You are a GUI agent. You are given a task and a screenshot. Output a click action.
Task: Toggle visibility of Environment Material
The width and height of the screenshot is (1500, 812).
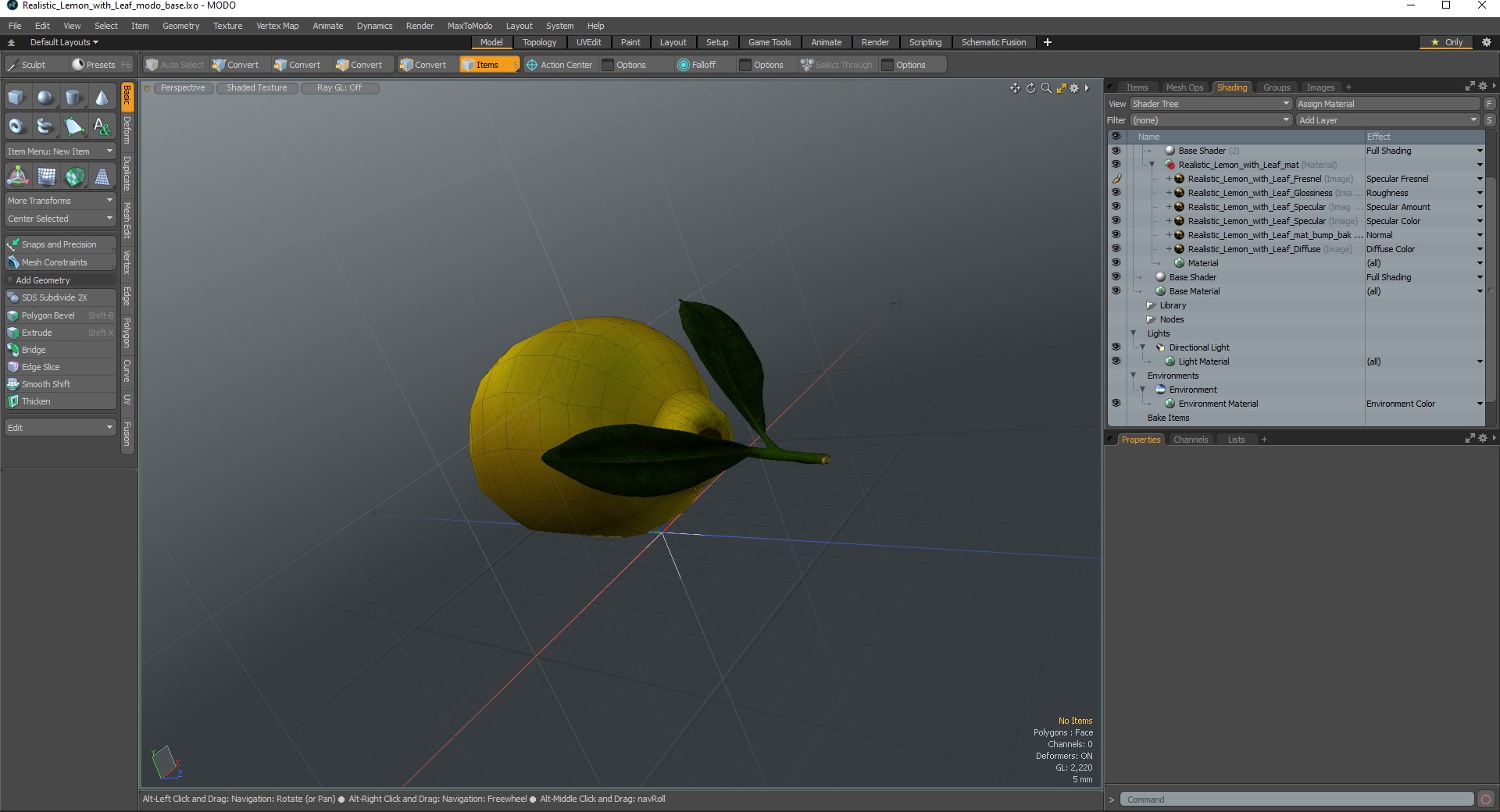pyautogui.click(x=1116, y=404)
